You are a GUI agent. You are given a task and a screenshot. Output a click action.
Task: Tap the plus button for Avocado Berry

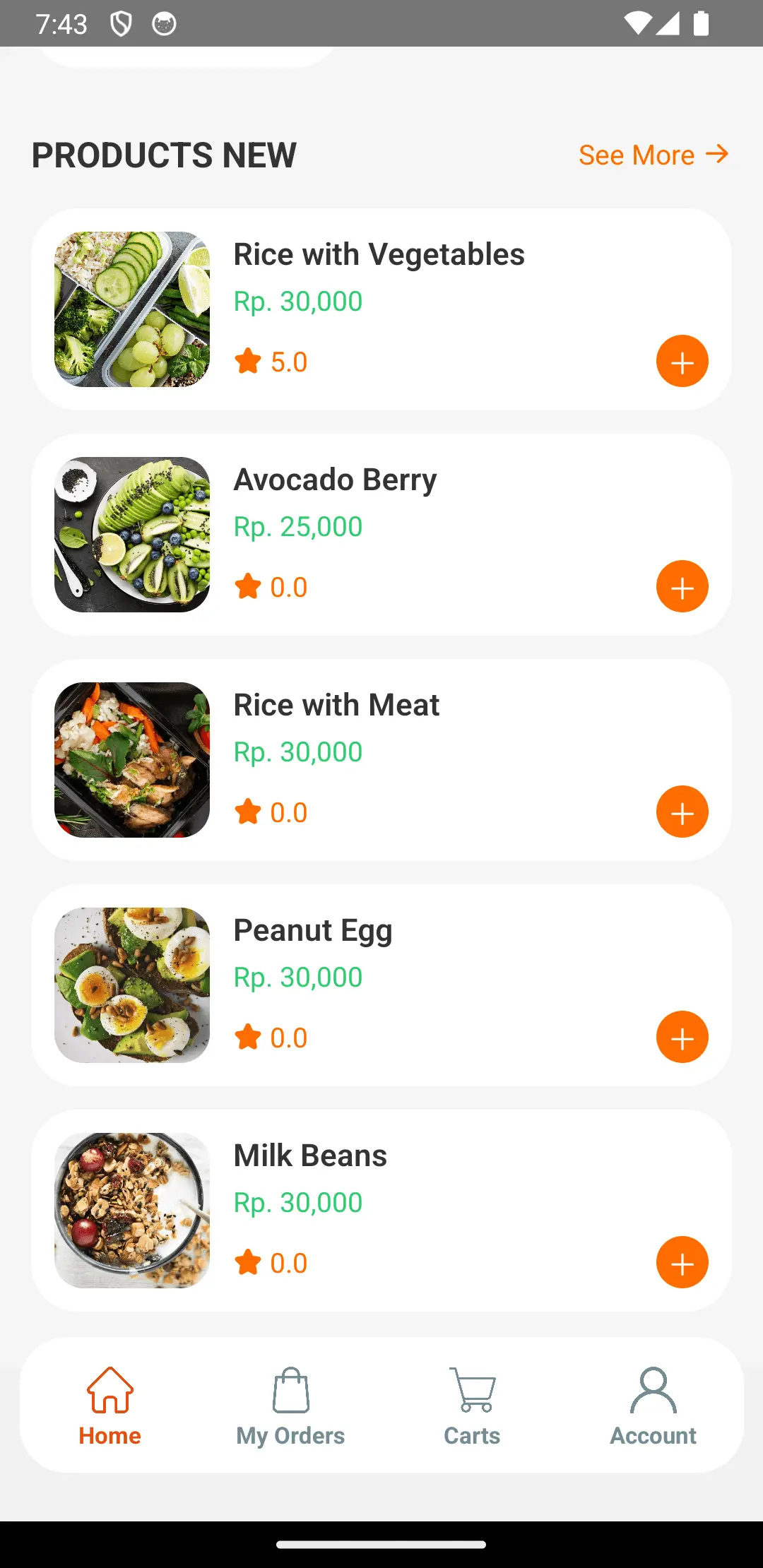[x=682, y=586]
